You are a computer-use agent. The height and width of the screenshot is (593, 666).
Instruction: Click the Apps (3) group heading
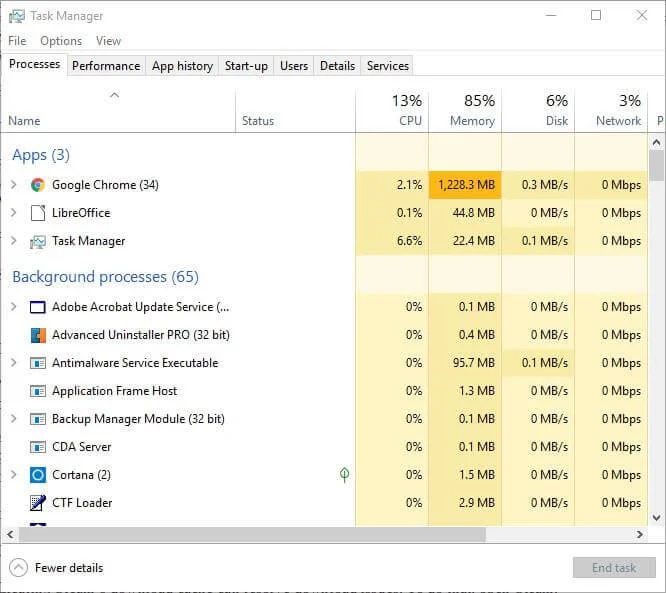click(x=41, y=155)
